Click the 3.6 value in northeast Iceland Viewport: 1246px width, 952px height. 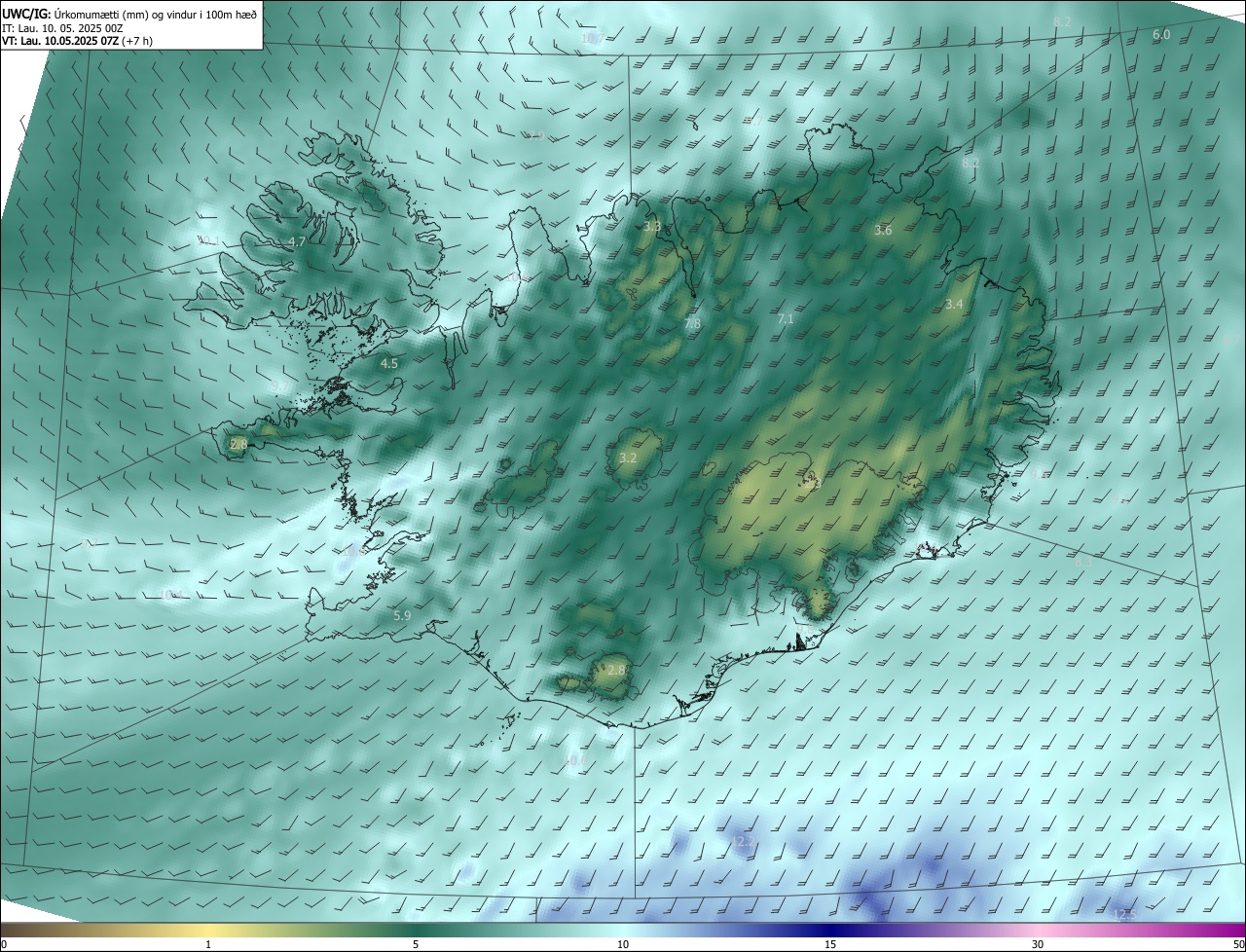click(883, 231)
